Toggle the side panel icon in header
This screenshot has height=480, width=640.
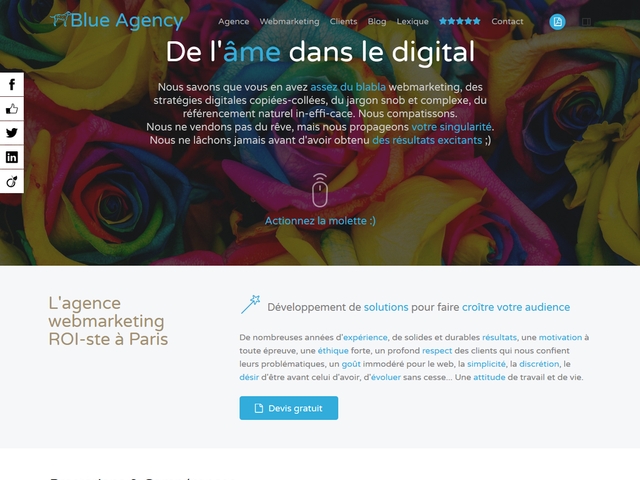pos(586,22)
